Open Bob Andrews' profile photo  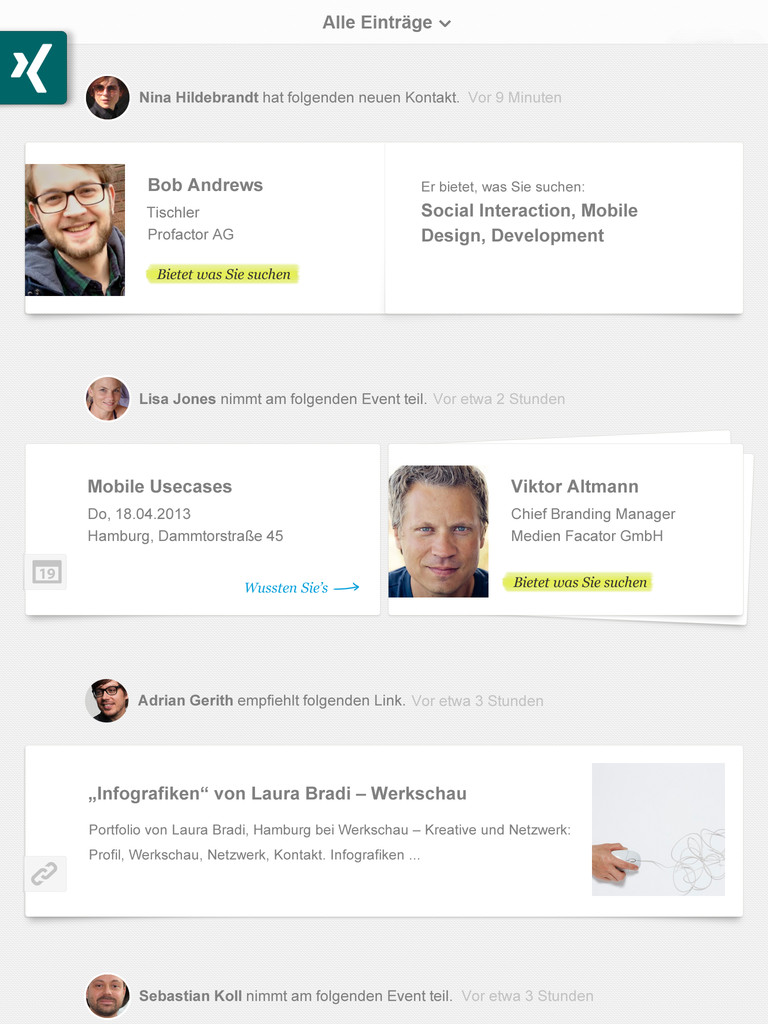(75, 230)
